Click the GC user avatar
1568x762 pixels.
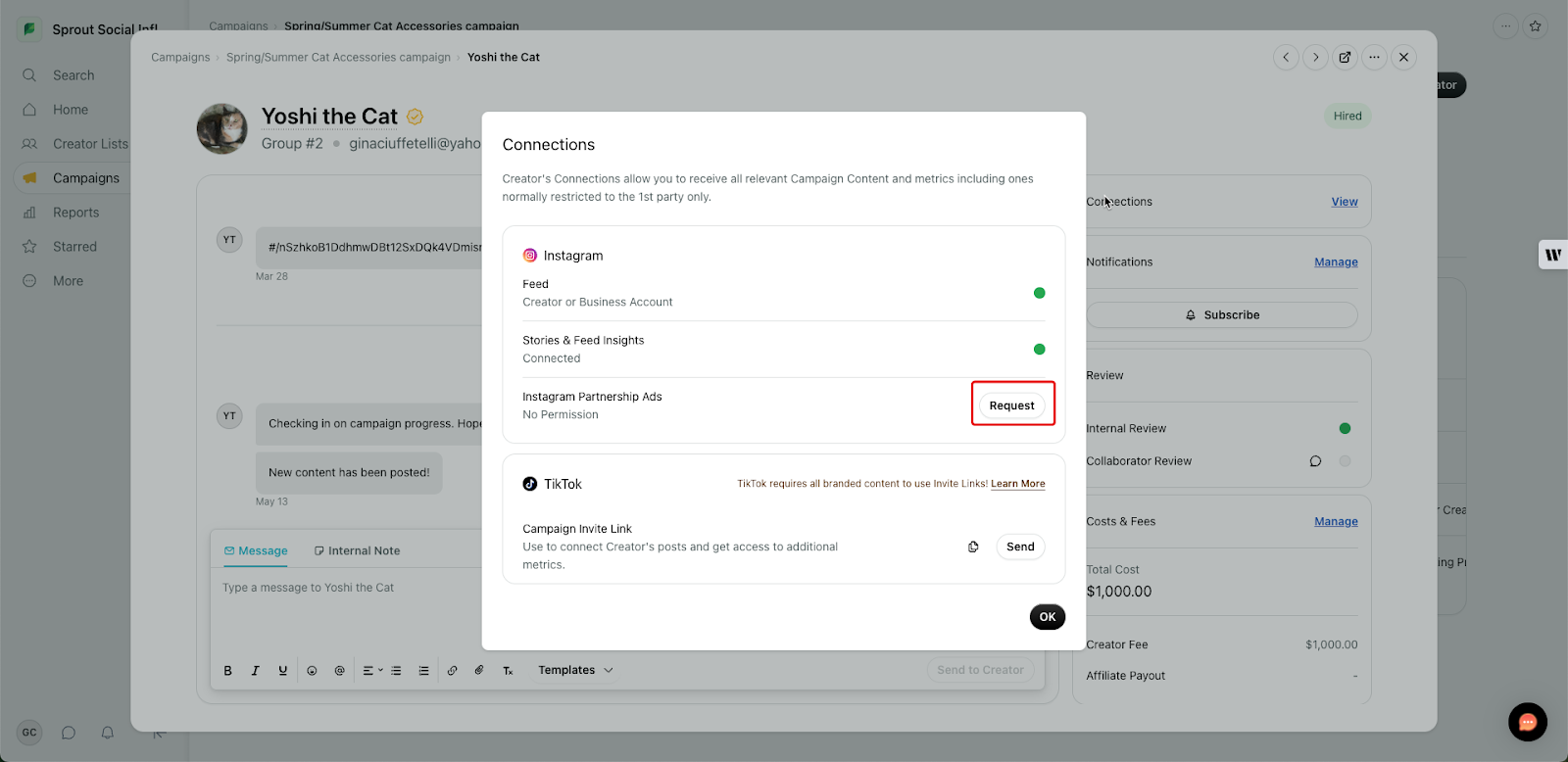[x=29, y=733]
